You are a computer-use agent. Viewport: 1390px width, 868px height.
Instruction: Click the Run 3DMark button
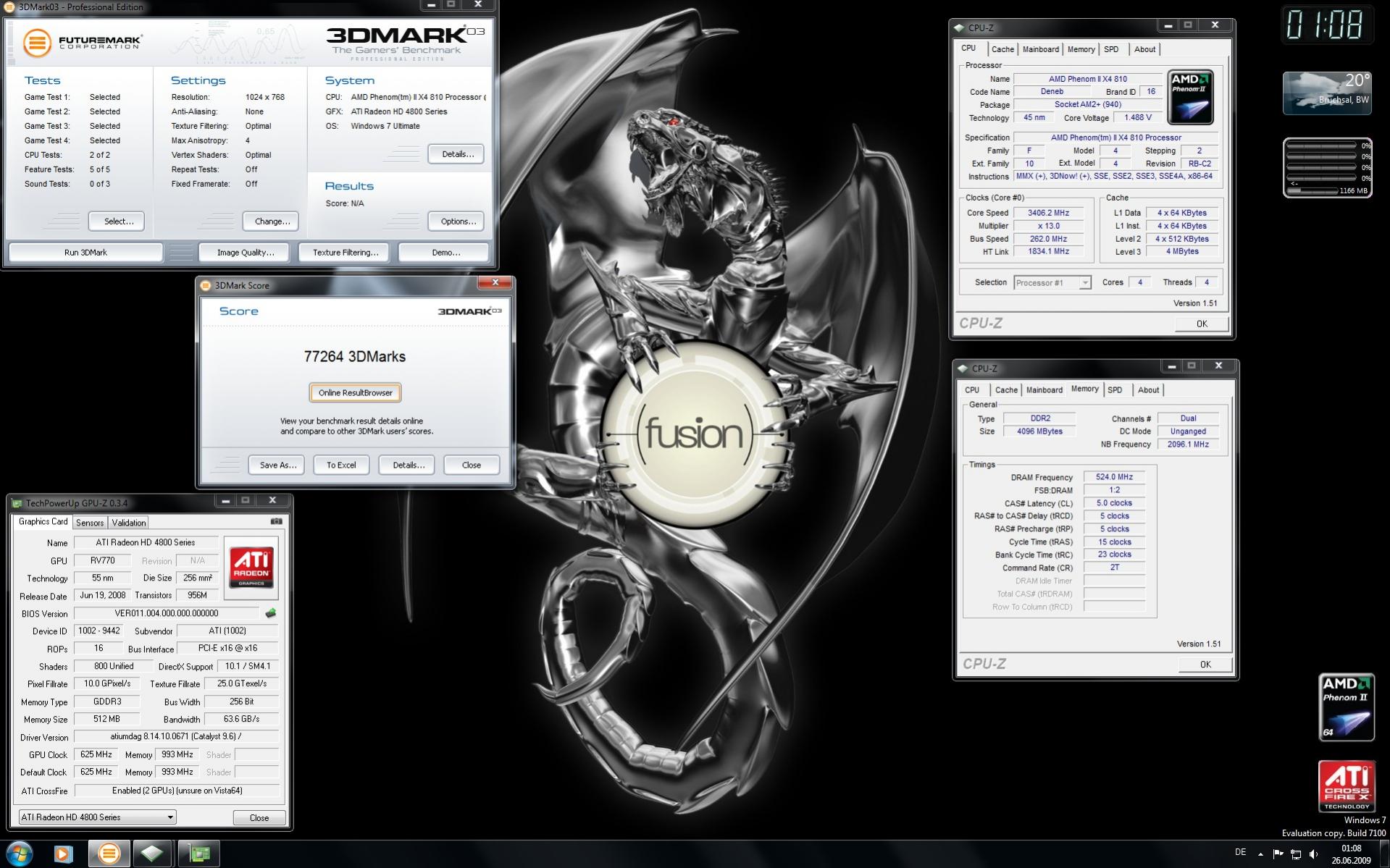click(x=85, y=253)
